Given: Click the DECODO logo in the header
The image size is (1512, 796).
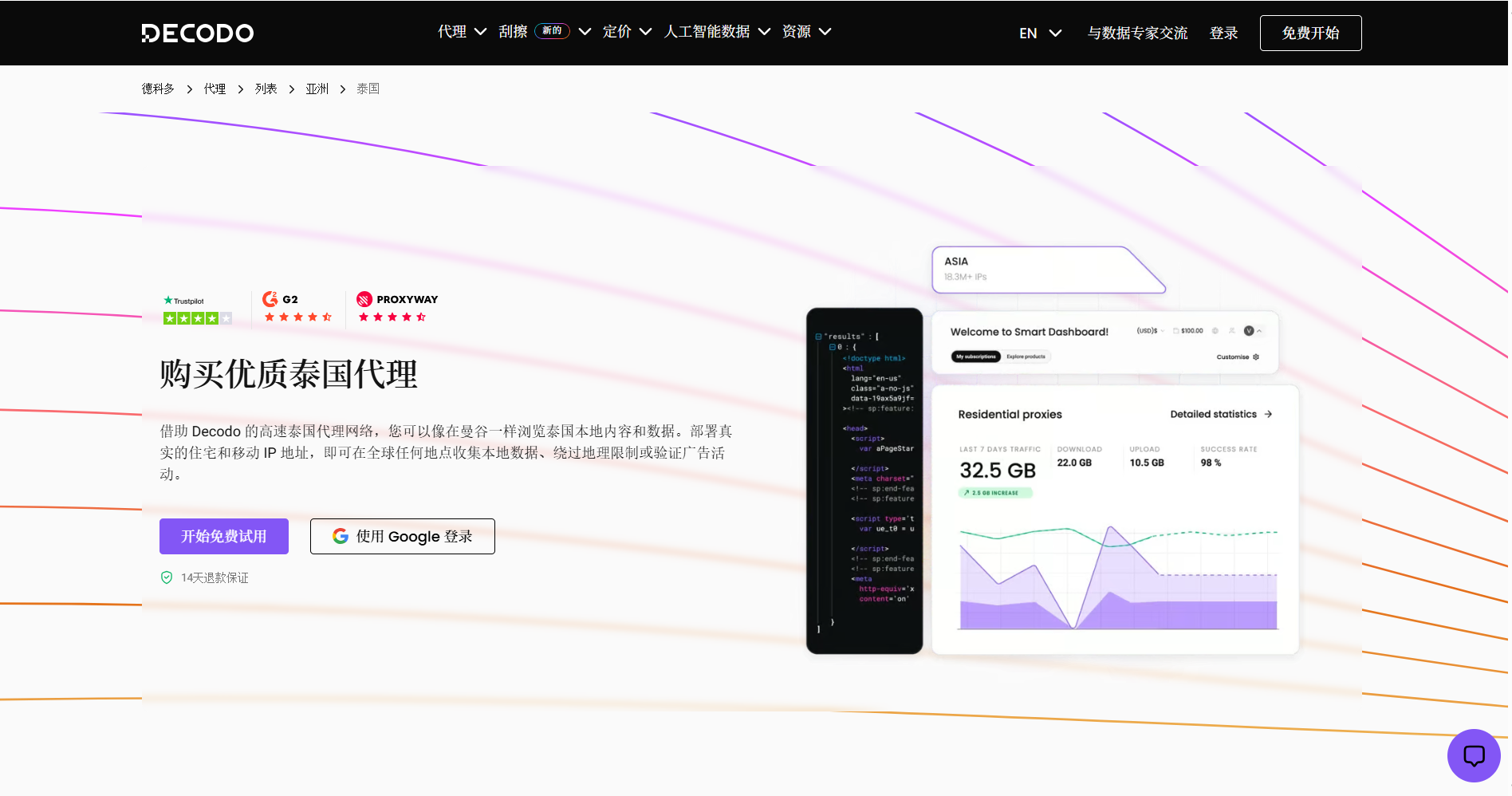Looking at the screenshot, I should click(198, 33).
